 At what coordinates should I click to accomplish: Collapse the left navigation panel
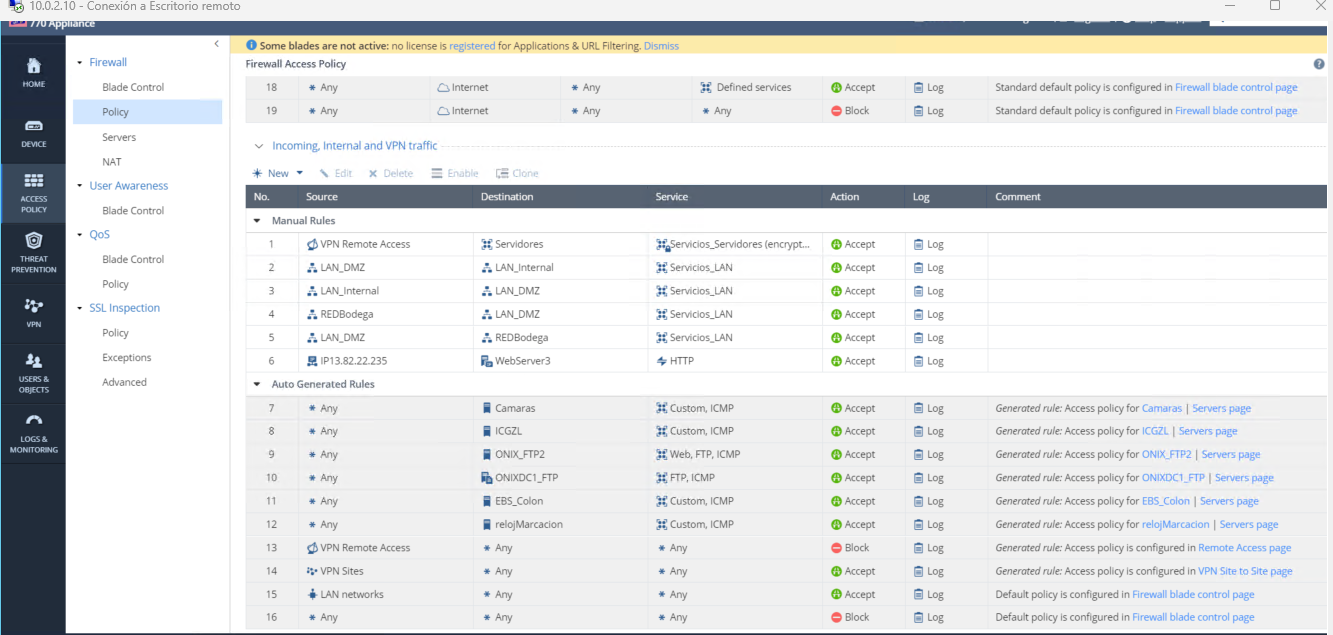coord(217,44)
